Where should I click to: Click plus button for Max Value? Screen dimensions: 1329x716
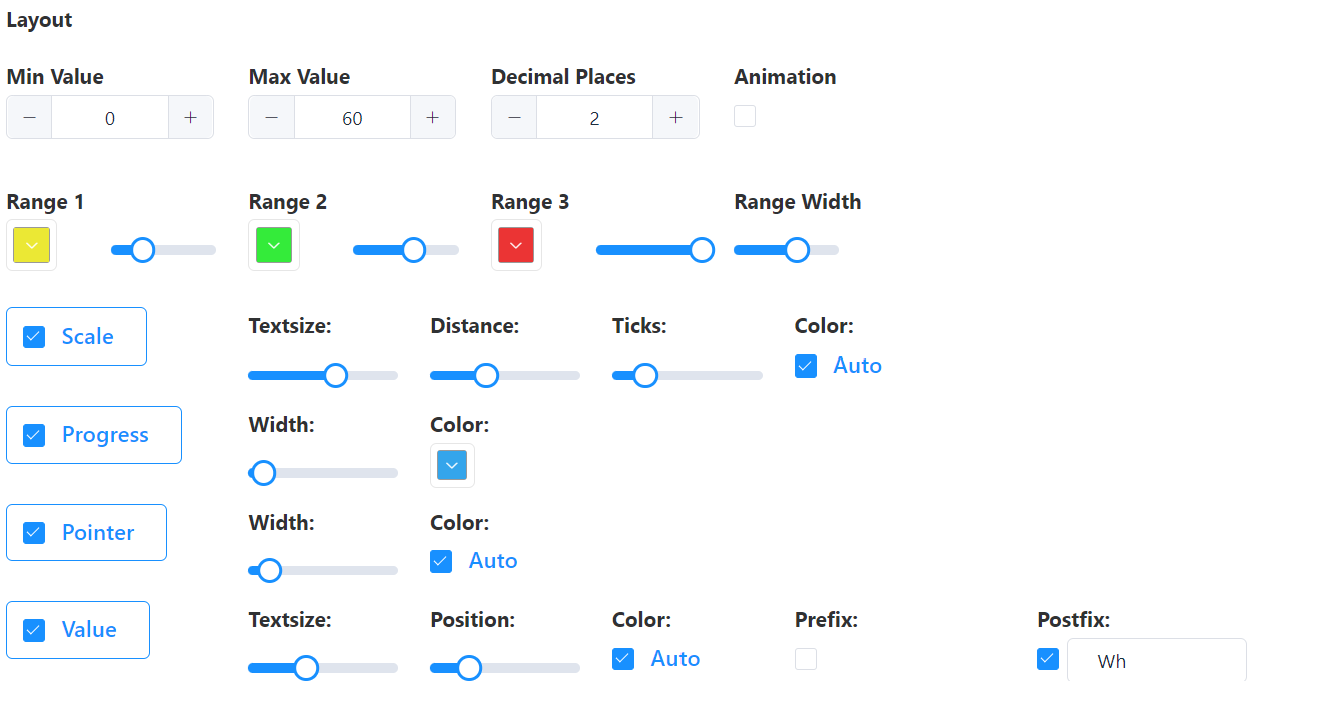tap(432, 118)
